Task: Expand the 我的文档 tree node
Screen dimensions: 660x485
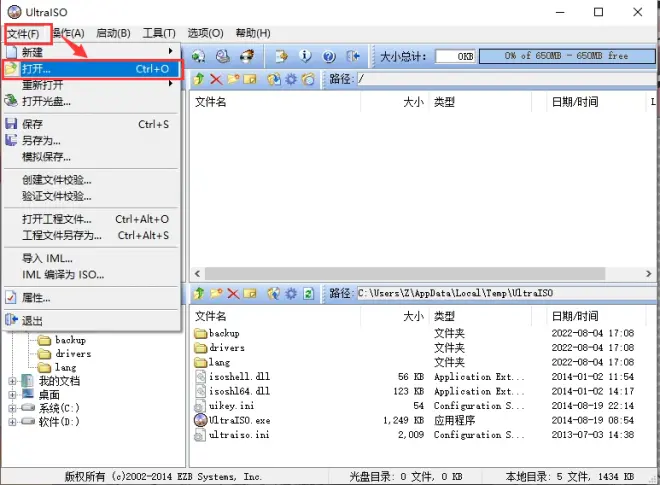Action: click(x=12, y=381)
